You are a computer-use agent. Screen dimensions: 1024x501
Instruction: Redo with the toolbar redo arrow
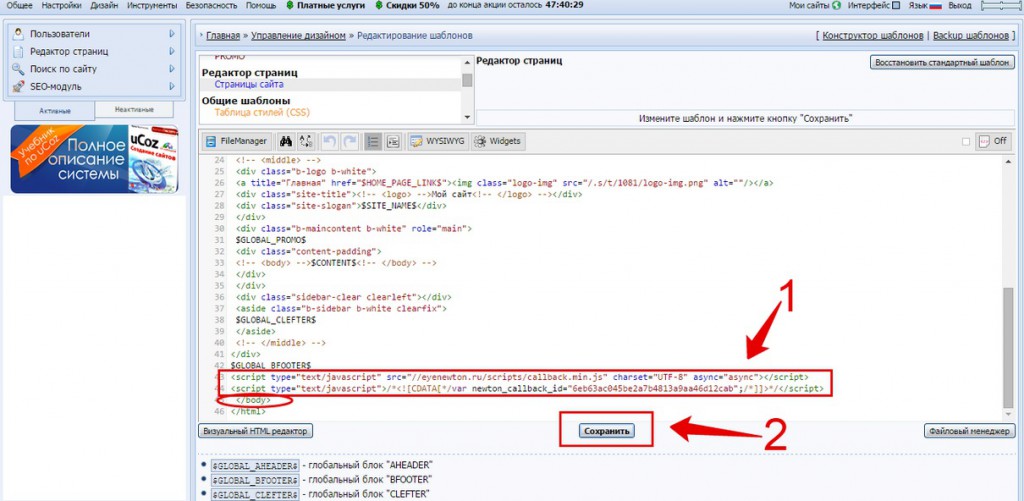coord(350,141)
